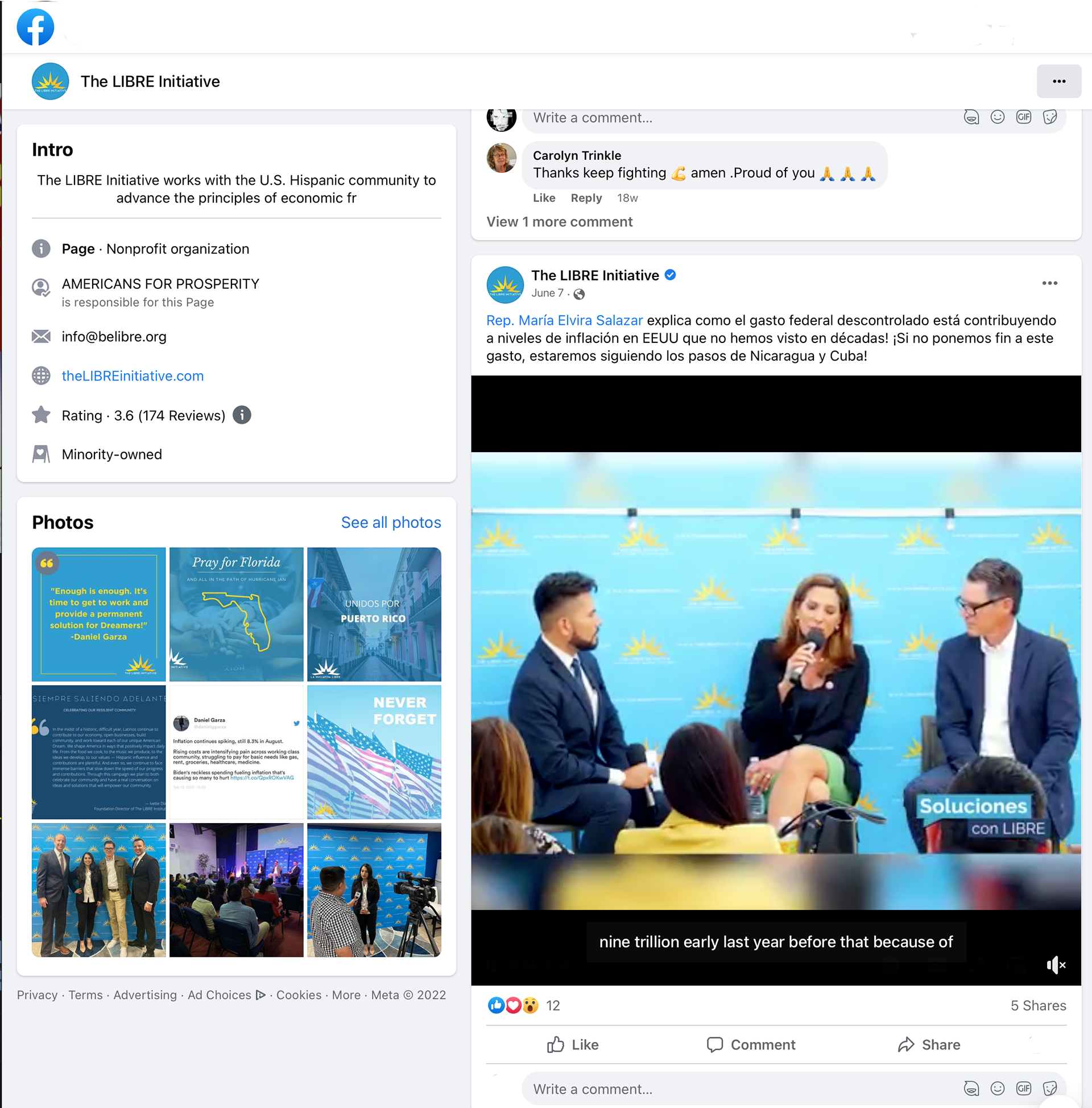Open the Unidos por Puerto Rico photo
1092x1108 pixels.
[374, 614]
